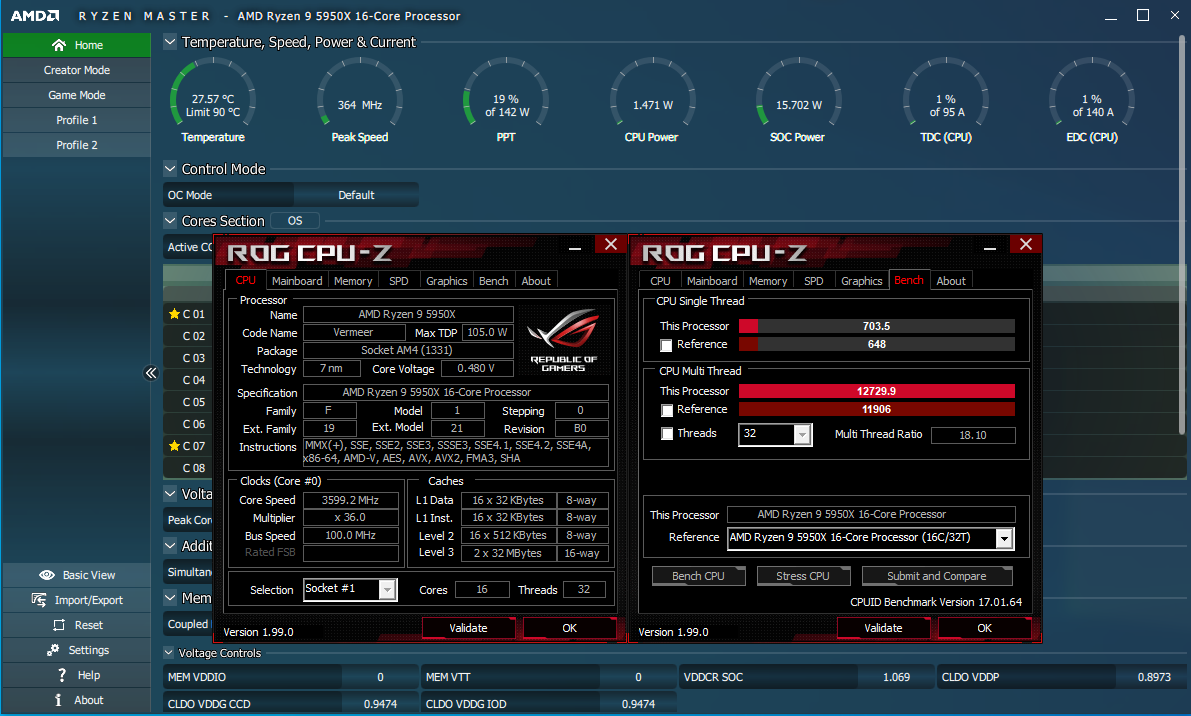
Task: Collapse the Cores Section
Action: click(170, 220)
